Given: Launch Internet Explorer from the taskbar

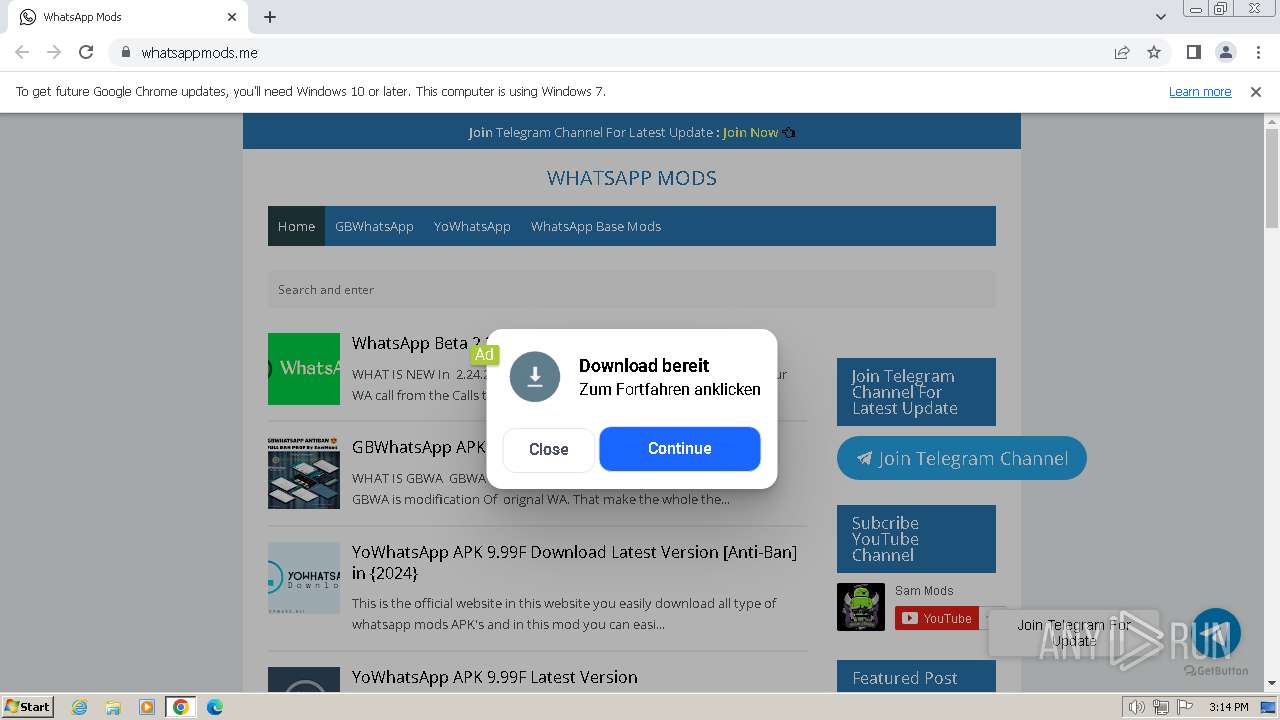Looking at the screenshot, I should 79,707.
